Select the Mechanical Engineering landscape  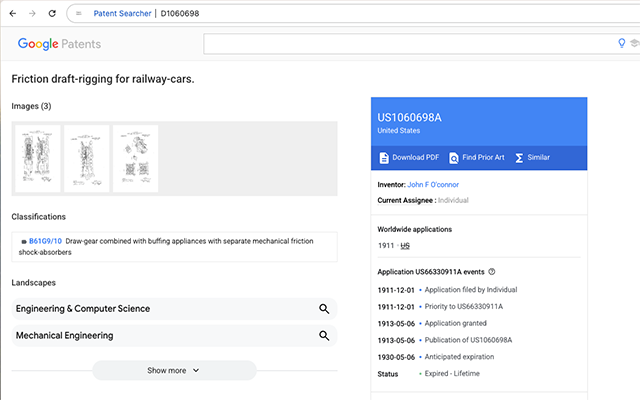(x=174, y=336)
